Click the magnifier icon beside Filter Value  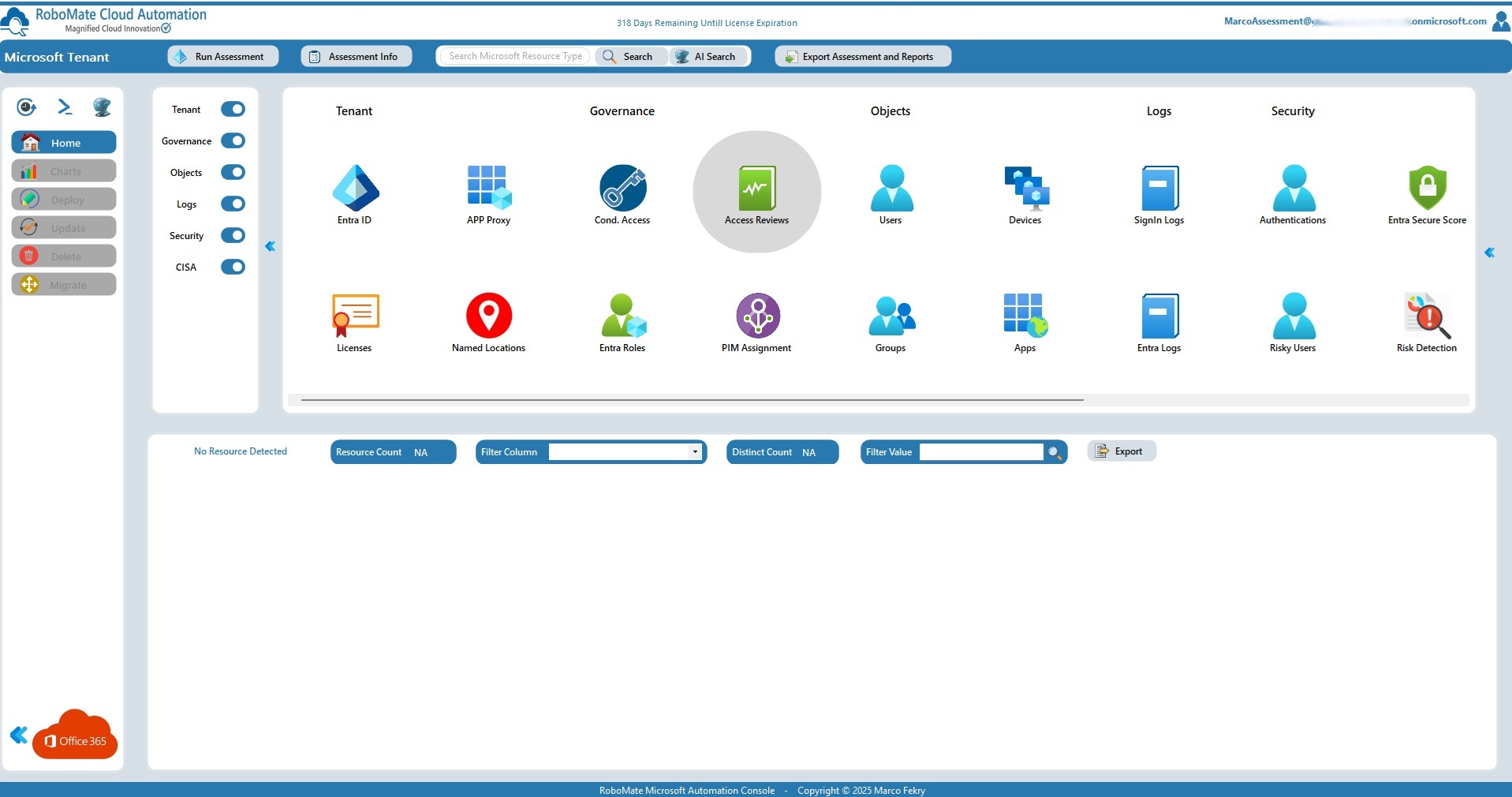[1054, 452]
